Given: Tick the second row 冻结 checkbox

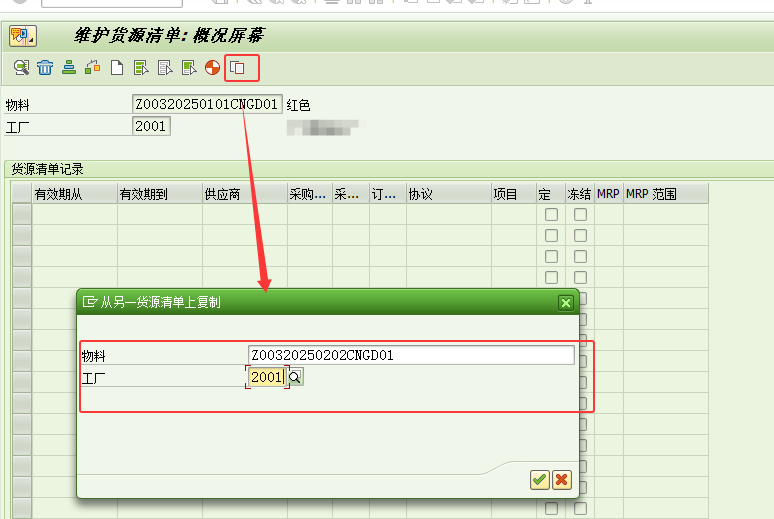Looking at the screenshot, I should 580,235.
